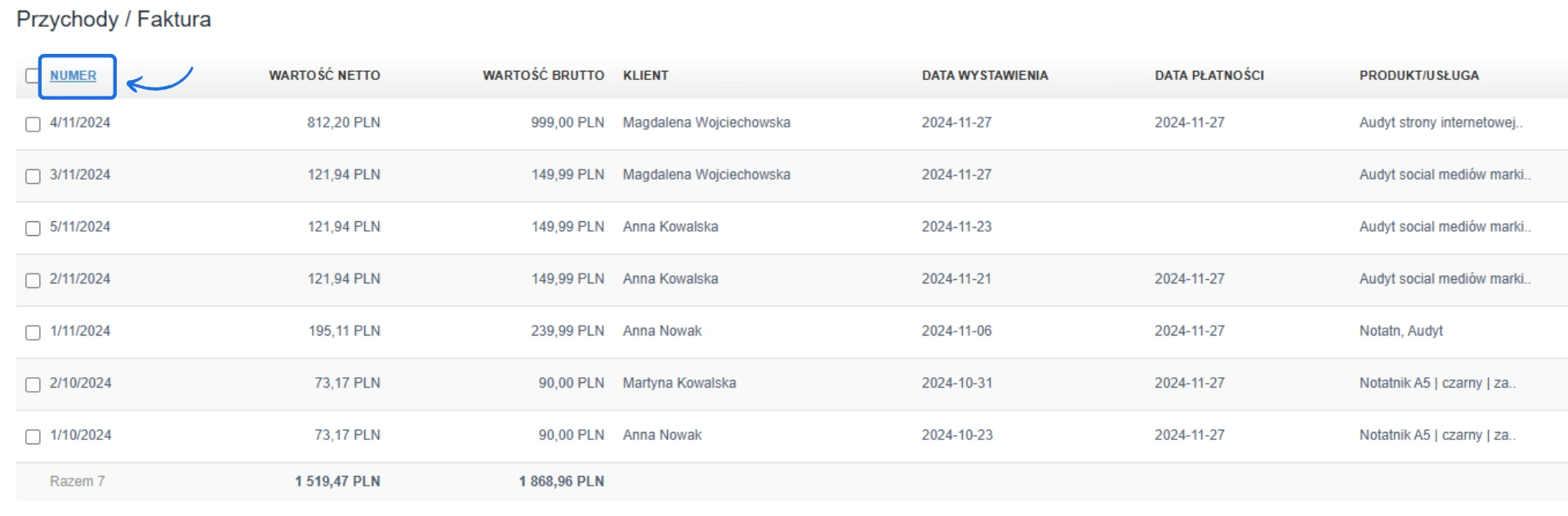Click the Przychody / Faktura page heading
1568x516 pixels.
coord(114,20)
